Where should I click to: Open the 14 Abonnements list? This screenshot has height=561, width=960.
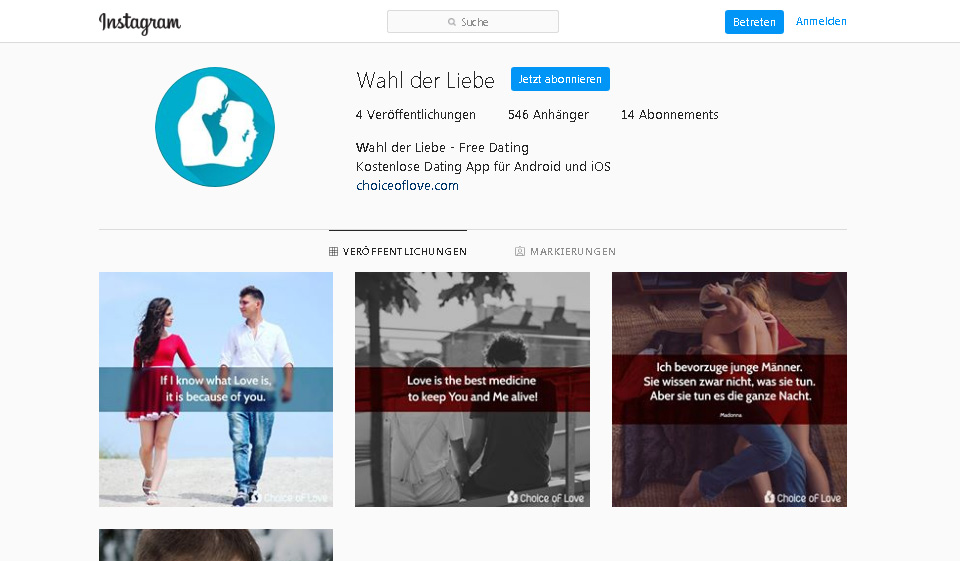click(669, 115)
